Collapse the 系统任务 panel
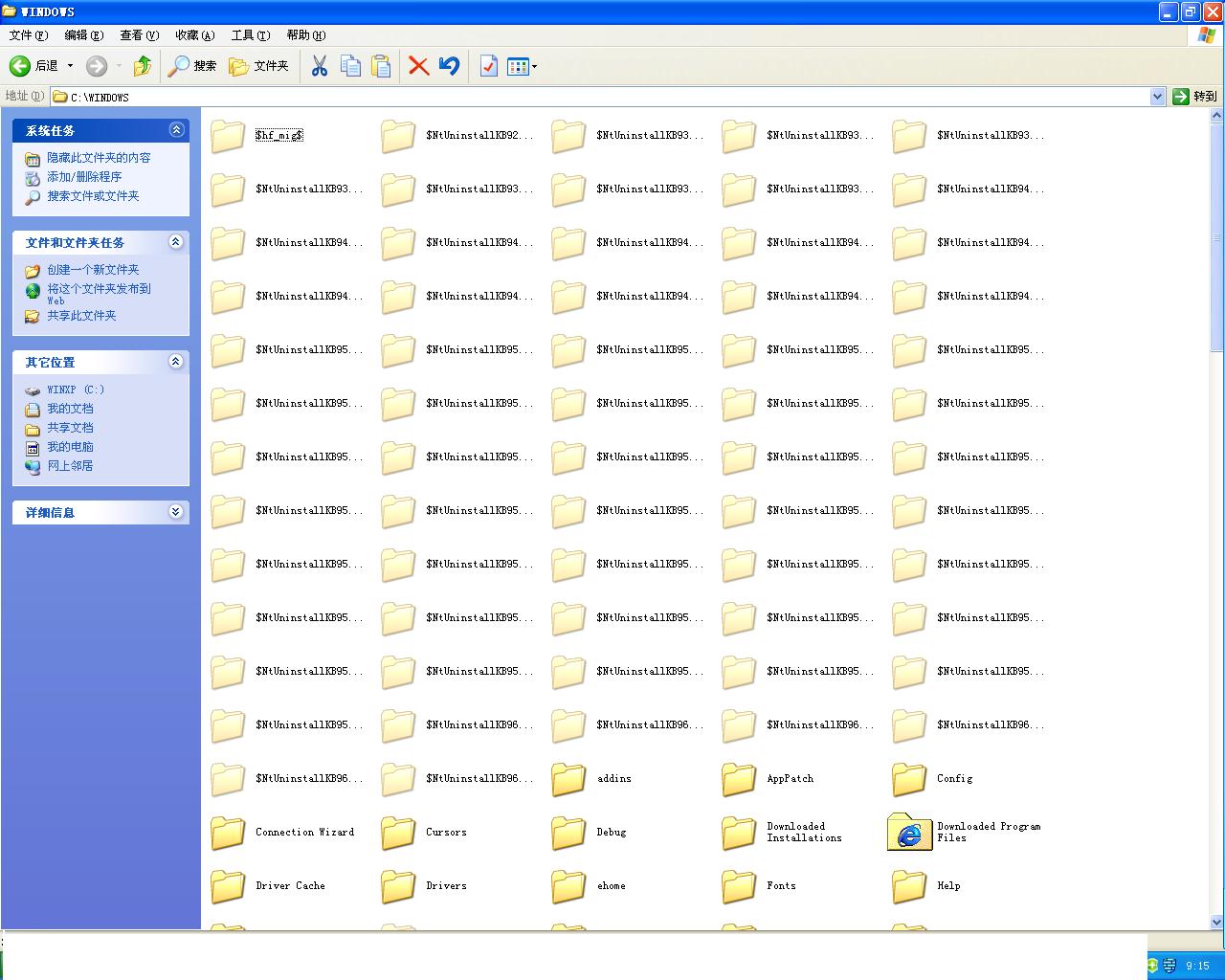The image size is (1225, 980). coord(176,130)
